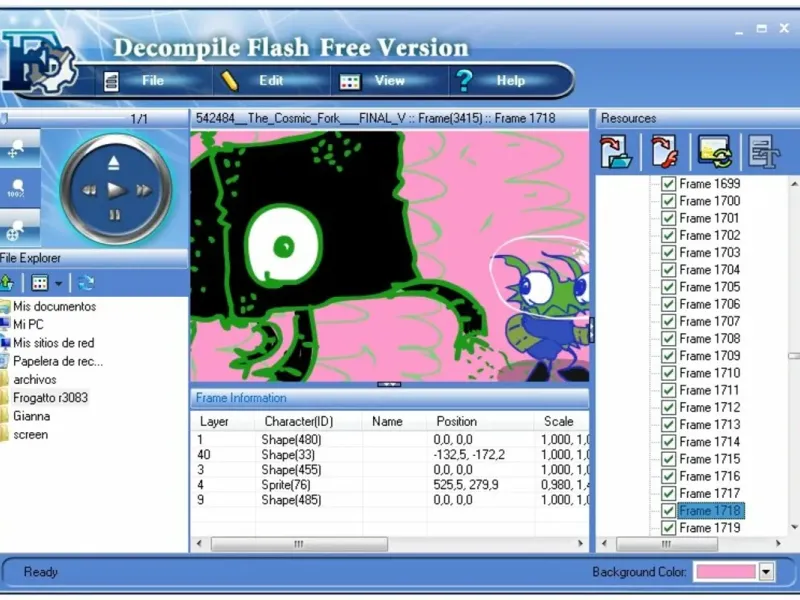Click the Scale column header
Viewport: 800px width, 600px height.
coord(562,421)
